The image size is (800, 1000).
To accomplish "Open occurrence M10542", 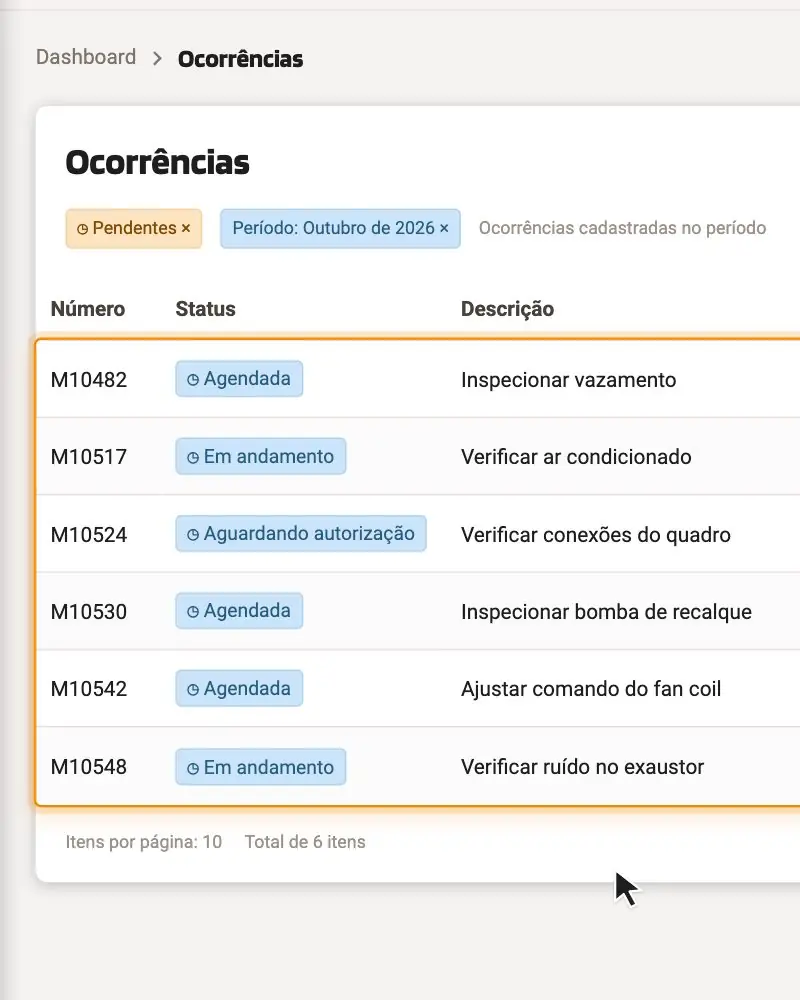I will pos(89,689).
